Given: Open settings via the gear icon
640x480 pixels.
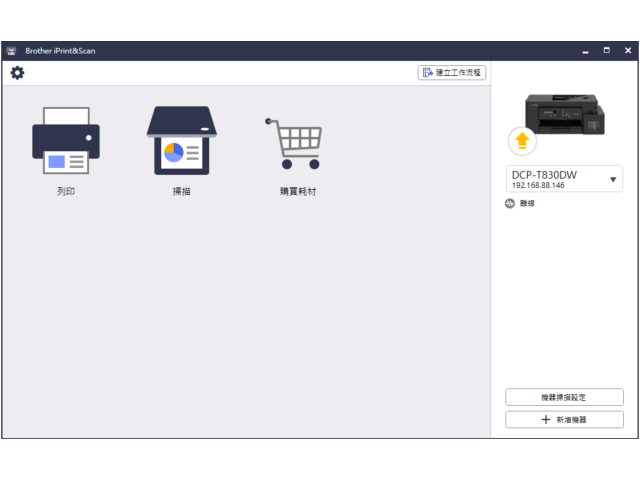Looking at the screenshot, I should (x=17, y=73).
